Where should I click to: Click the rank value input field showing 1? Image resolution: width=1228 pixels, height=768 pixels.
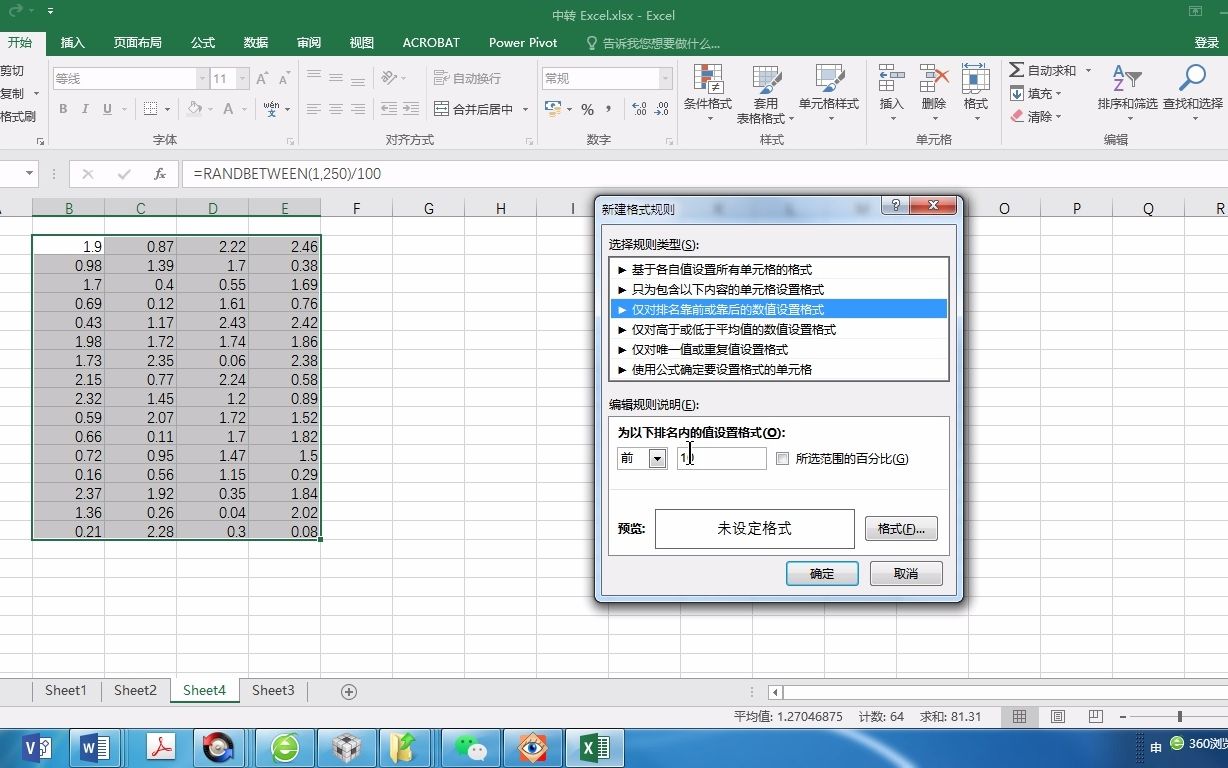tap(720, 458)
